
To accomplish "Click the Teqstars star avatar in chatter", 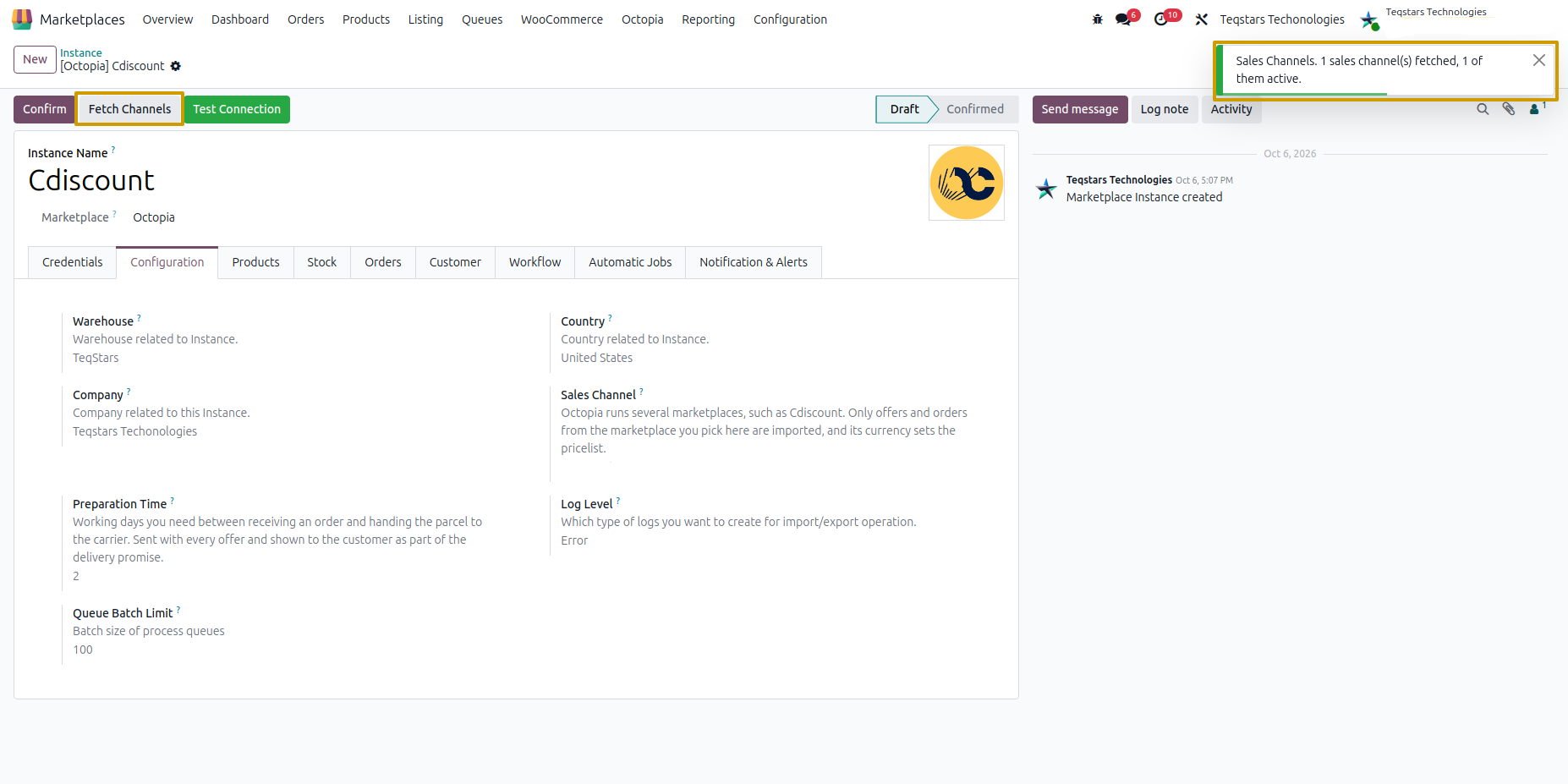I will [1046, 189].
